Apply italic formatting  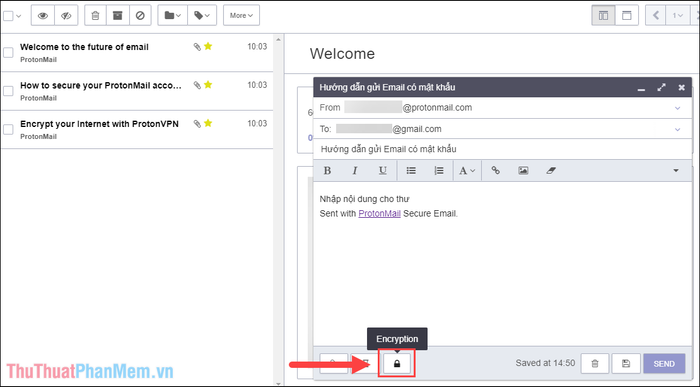click(355, 171)
